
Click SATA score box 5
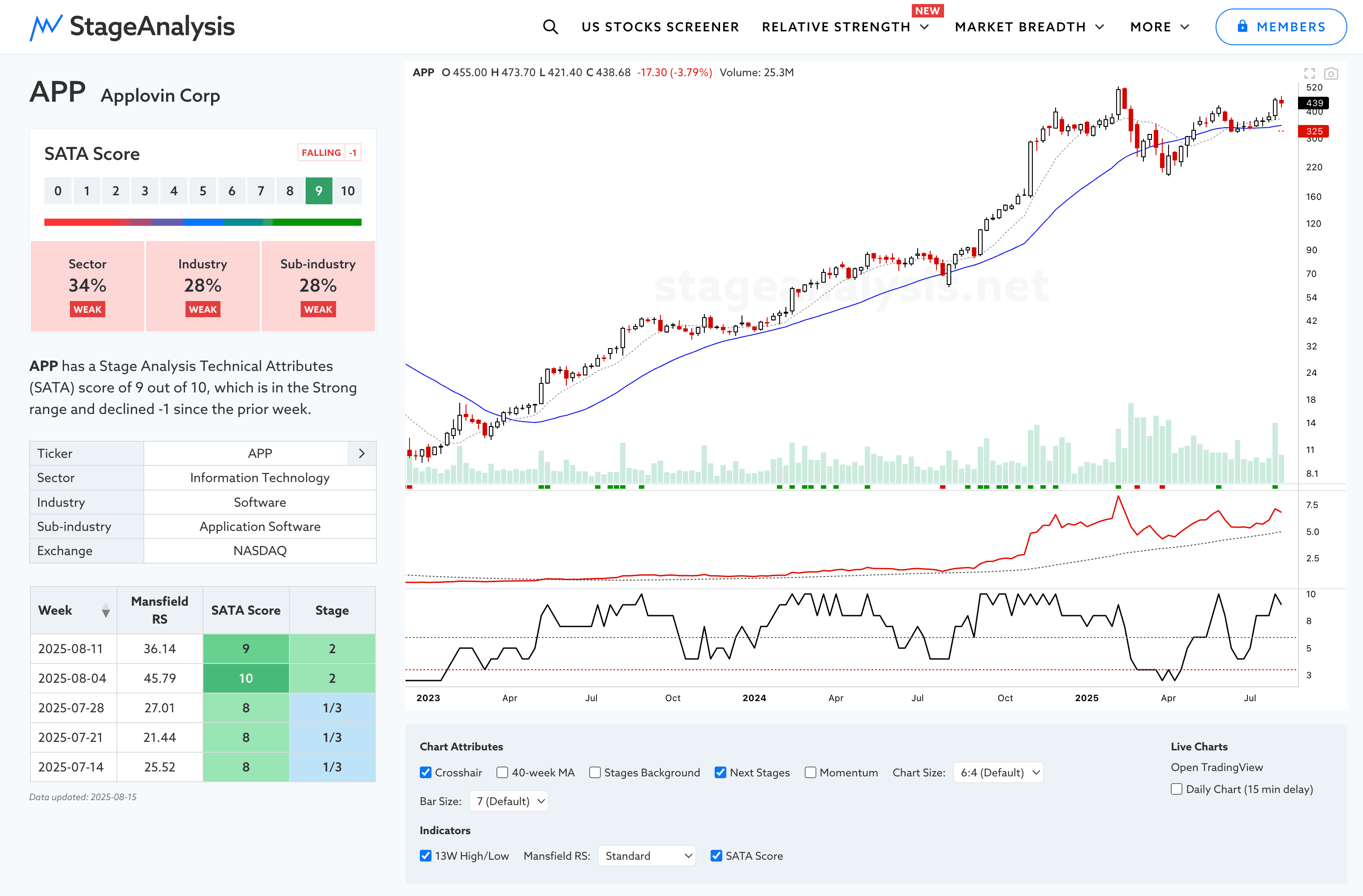[203, 191]
